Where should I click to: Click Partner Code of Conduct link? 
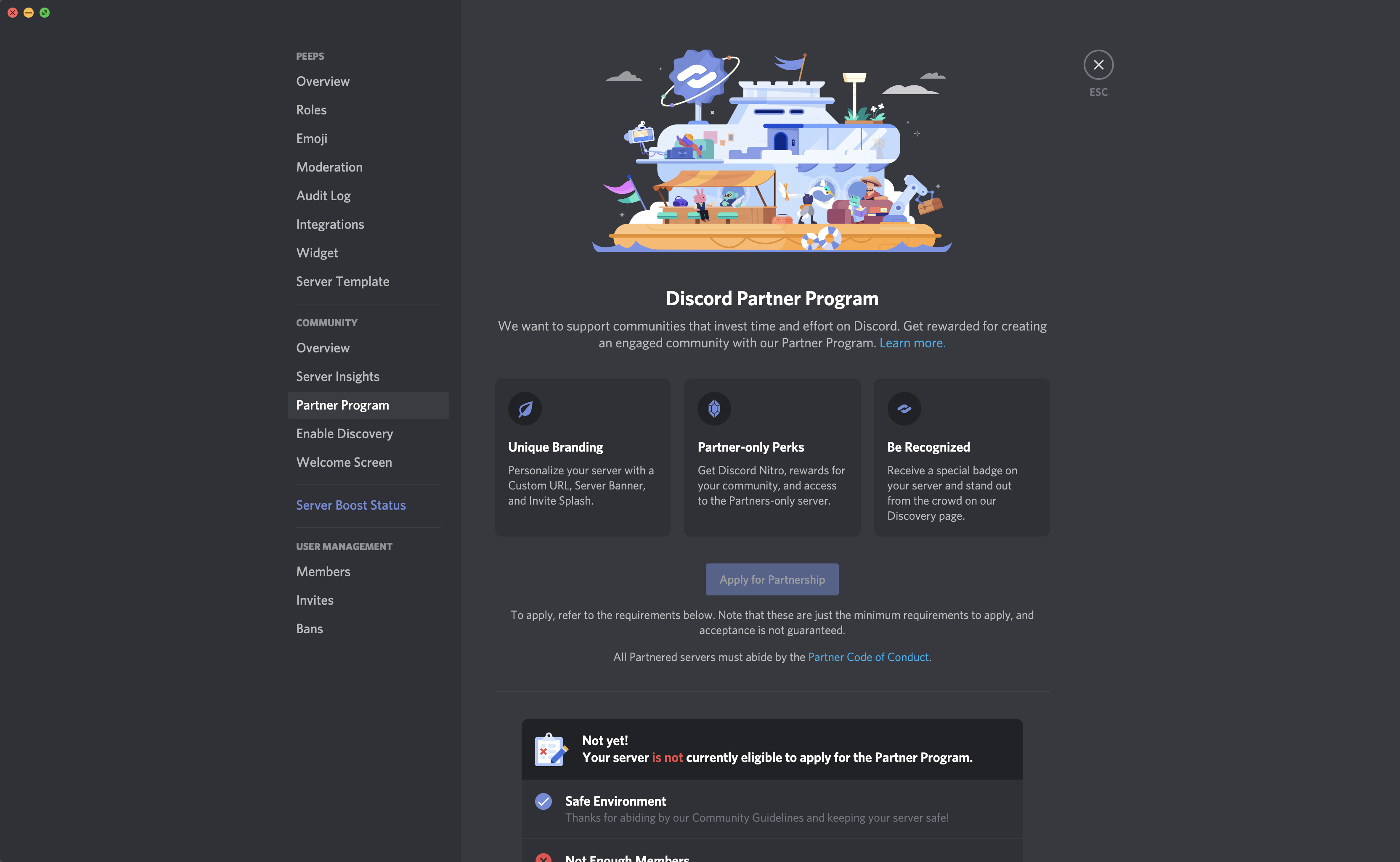(x=868, y=657)
